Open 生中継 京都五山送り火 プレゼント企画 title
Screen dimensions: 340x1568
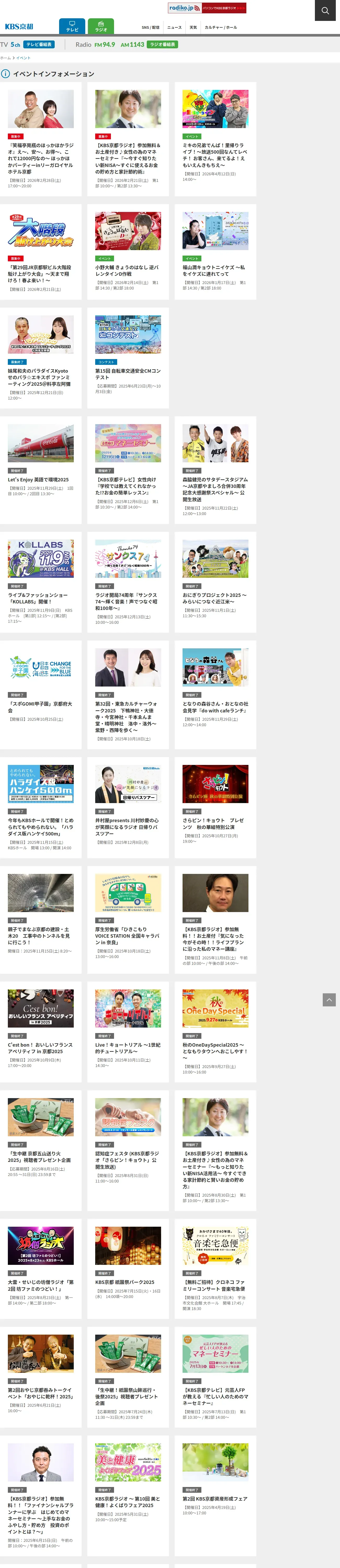click(x=41, y=1156)
